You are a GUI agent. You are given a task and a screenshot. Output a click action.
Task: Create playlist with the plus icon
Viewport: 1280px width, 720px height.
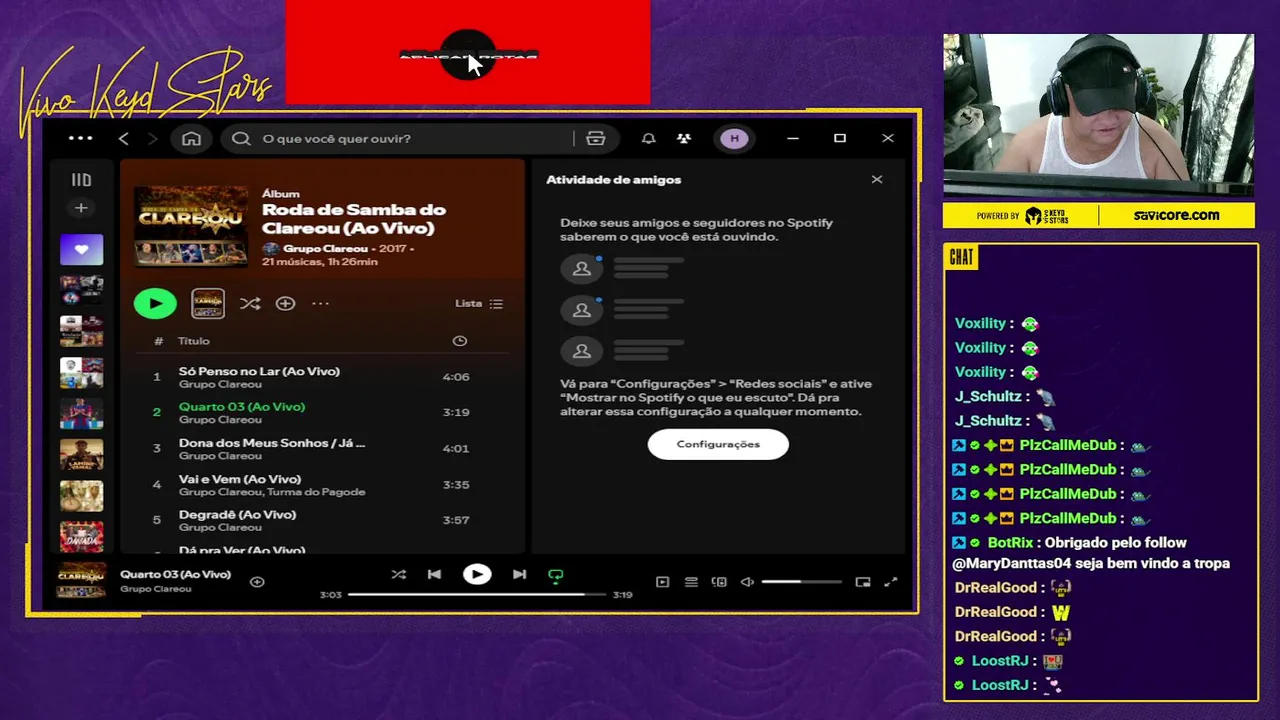81,208
